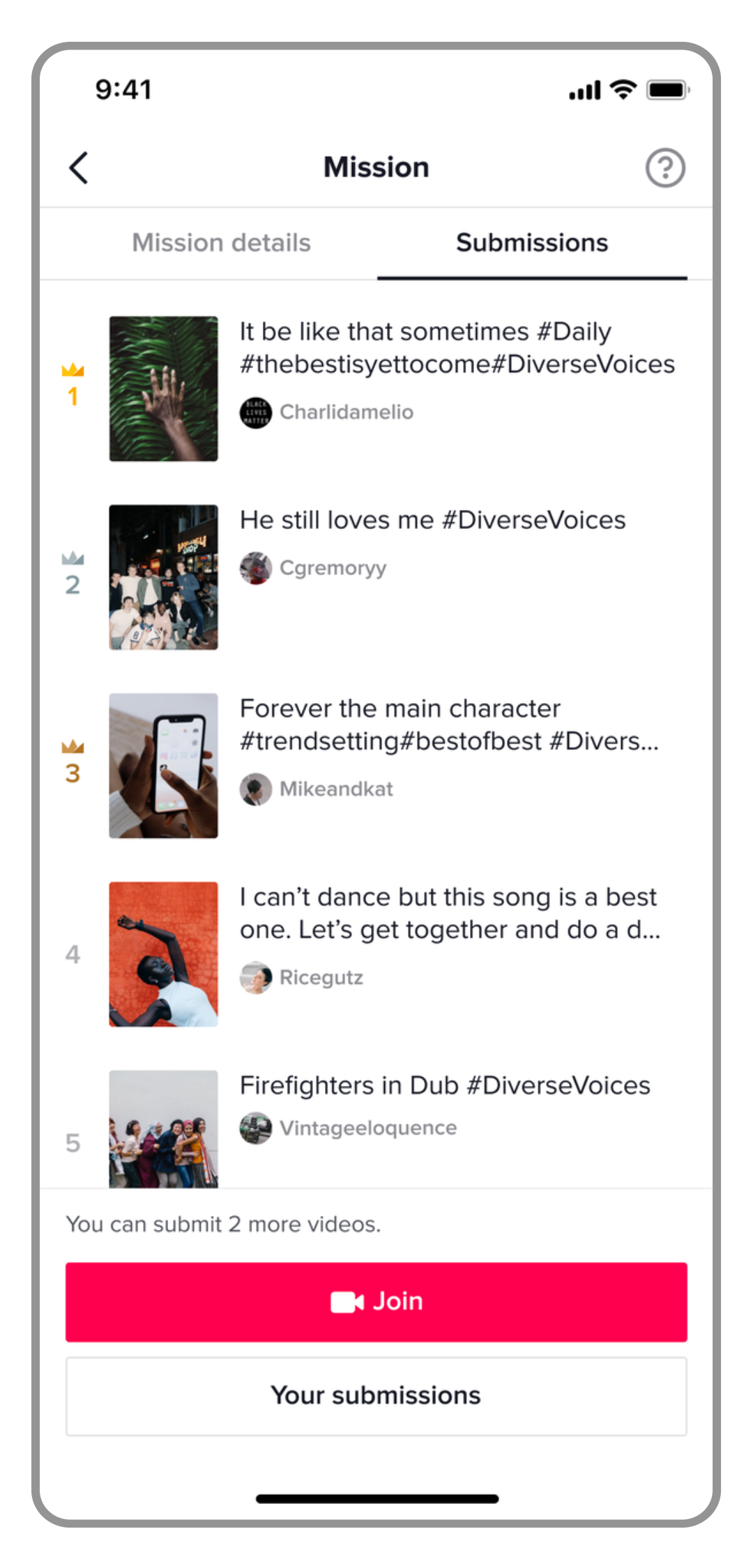The image size is (753, 1568).
Task: Tap Vintageeloquence's profile avatar
Action: (x=256, y=1128)
